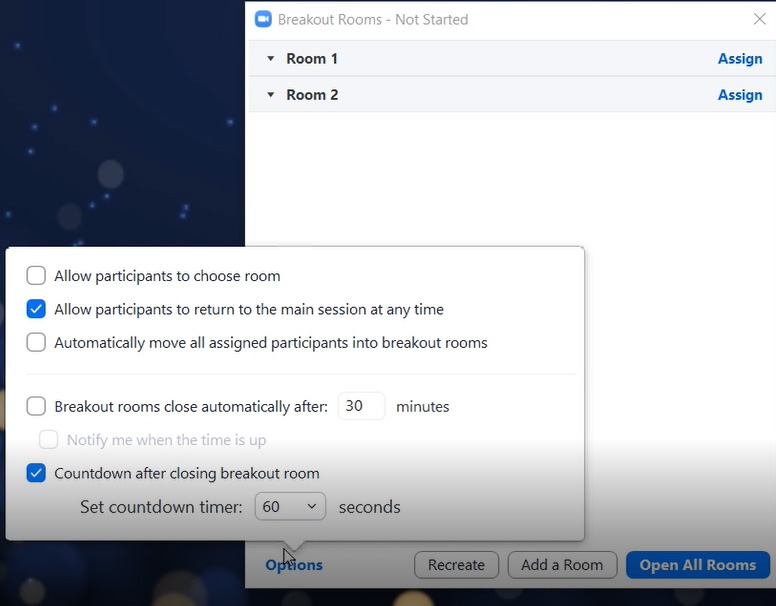Click Open All Rooms button

[x=698, y=565]
